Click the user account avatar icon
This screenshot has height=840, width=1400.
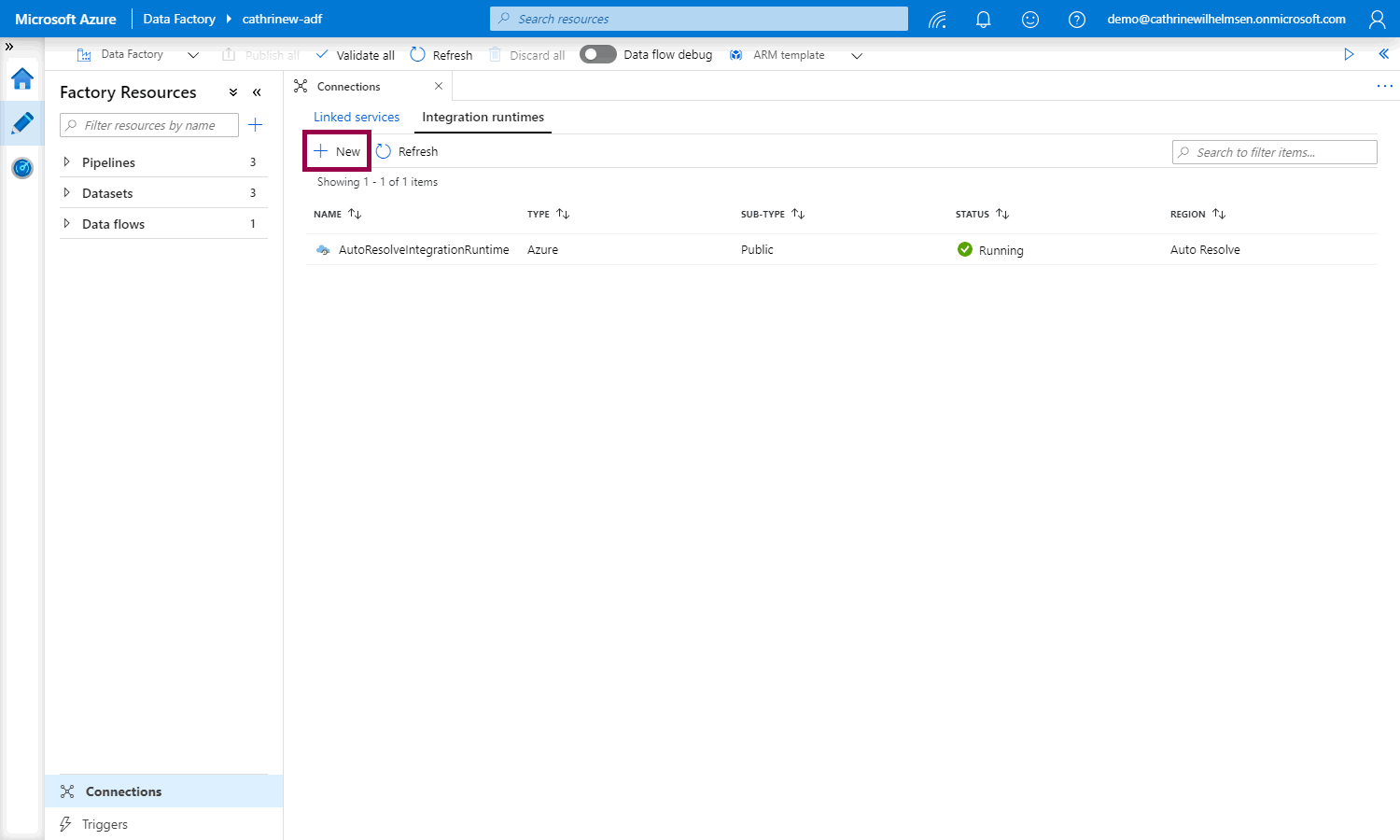point(1377,19)
